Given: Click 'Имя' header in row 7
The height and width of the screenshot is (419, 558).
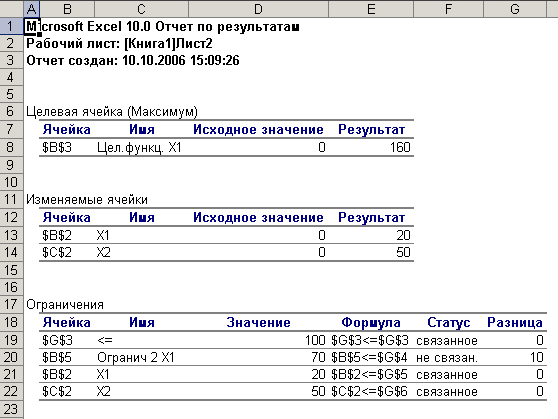Looking at the screenshot, I should 142,130.
